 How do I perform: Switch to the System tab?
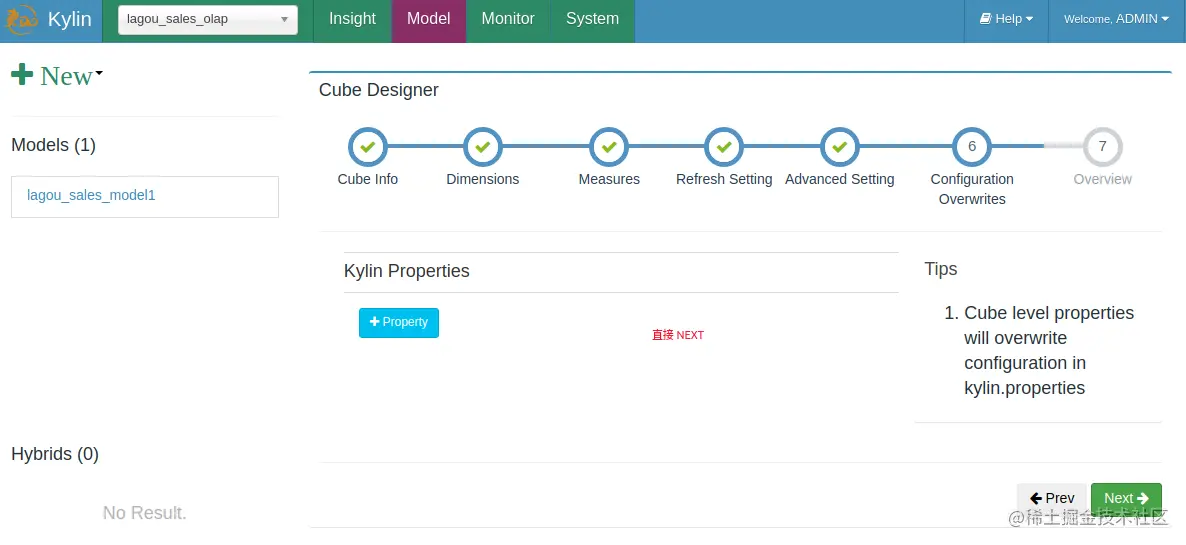pyautogui.click(x=592, y=20)
